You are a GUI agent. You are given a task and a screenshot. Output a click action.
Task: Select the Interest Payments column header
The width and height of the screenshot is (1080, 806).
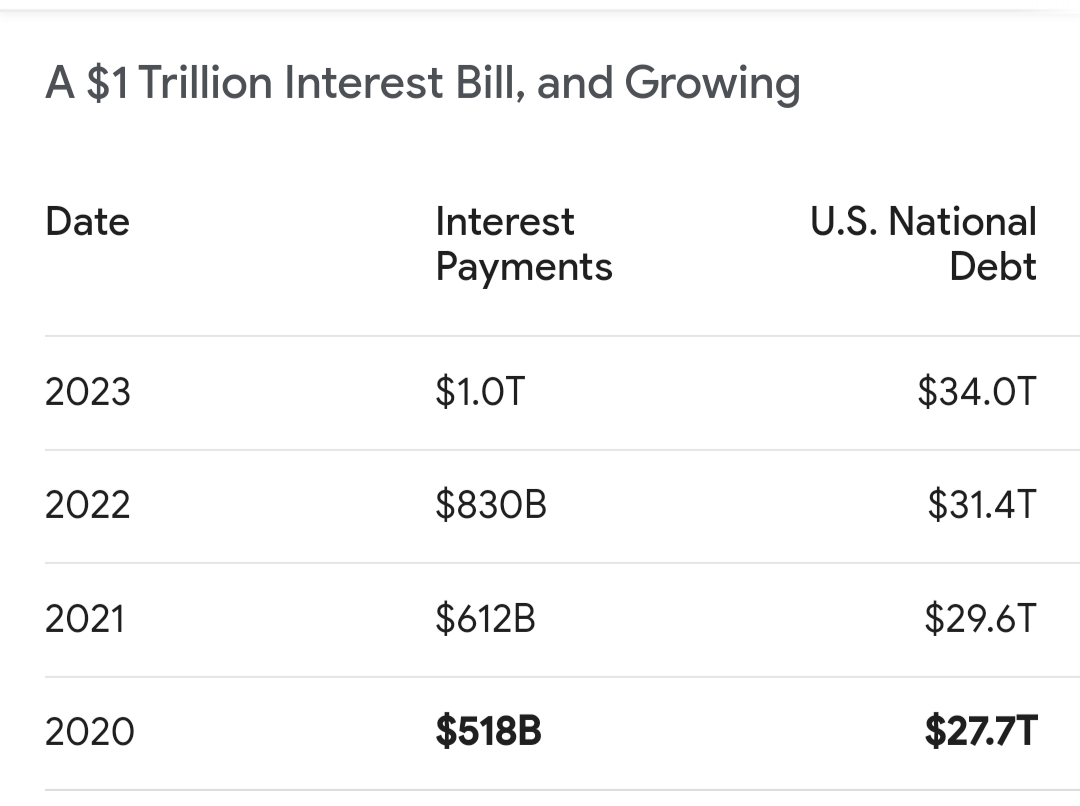[x=524, y=245]
